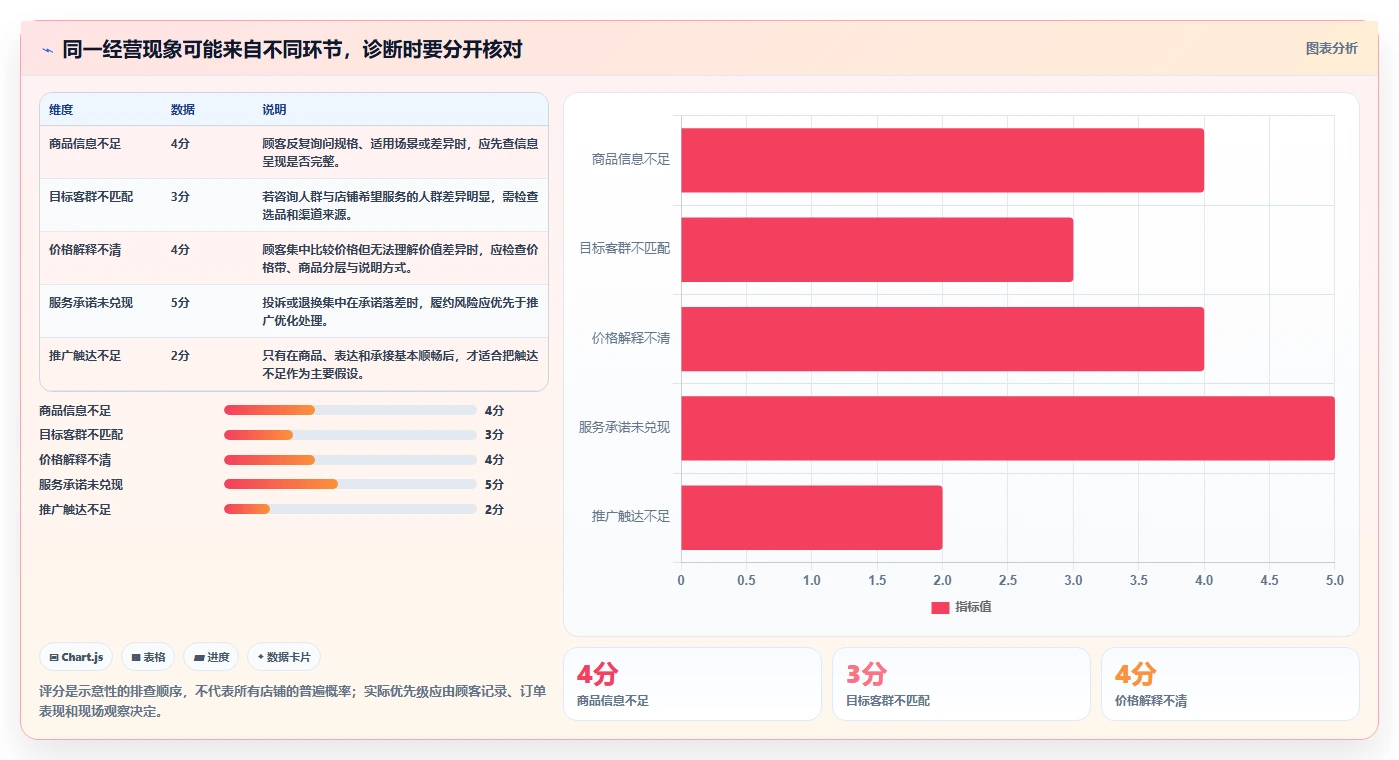Click the 3分 cell in the table
This screenshot has width=1399, height=760.
[180, 197]
